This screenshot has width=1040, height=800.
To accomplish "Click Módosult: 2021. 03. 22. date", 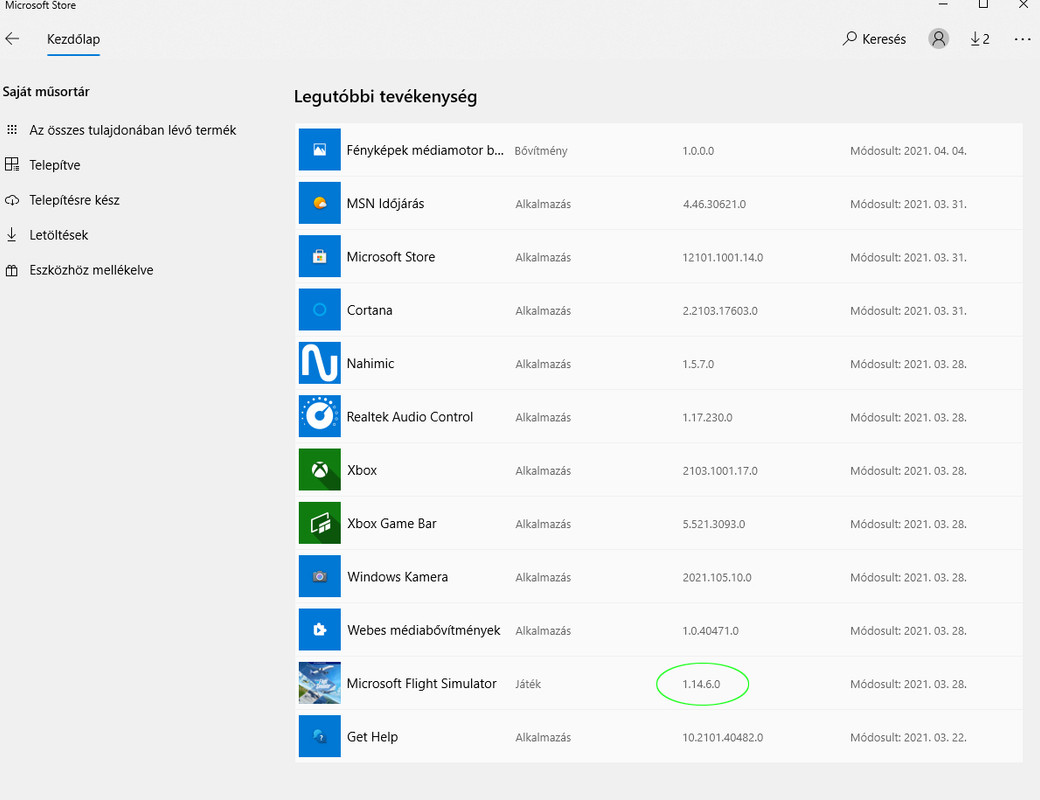I will pos(908,737).
